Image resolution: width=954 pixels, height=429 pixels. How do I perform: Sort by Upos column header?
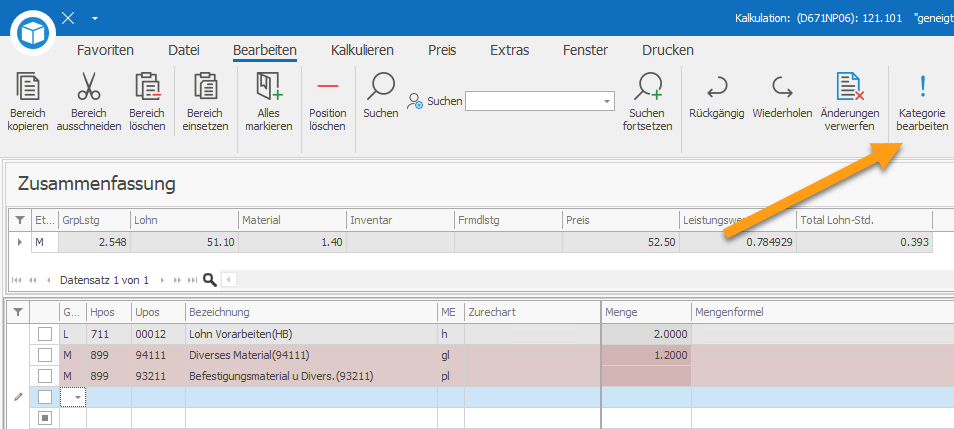coord(158,312)
